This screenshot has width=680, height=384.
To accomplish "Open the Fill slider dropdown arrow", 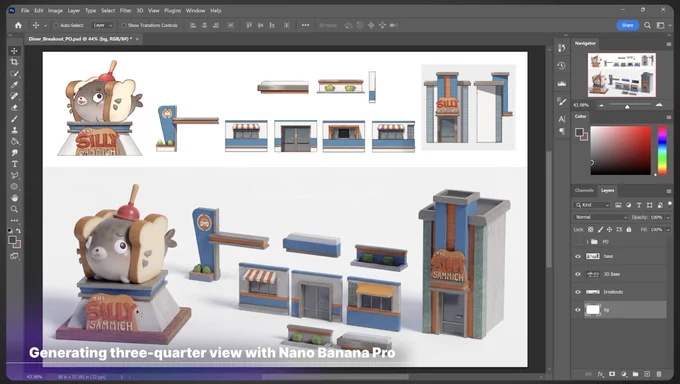I will coord(667,230).
